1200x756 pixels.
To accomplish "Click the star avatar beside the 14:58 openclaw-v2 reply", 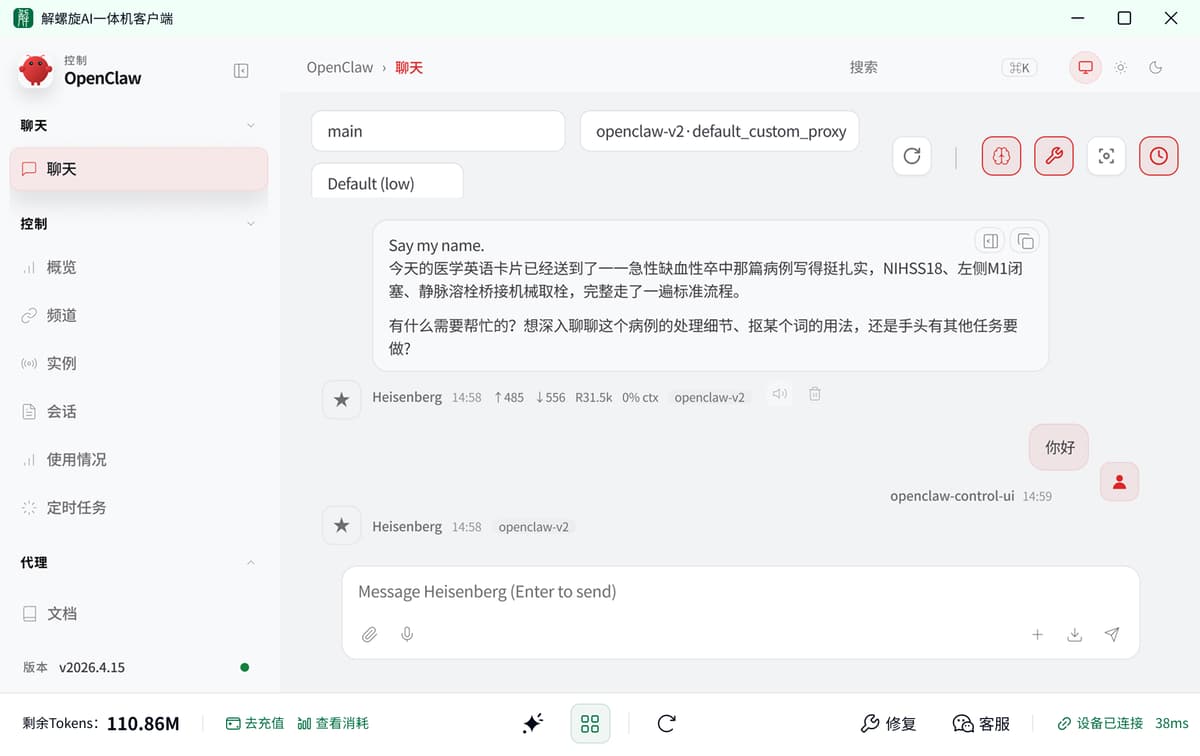I will [341, 525].
